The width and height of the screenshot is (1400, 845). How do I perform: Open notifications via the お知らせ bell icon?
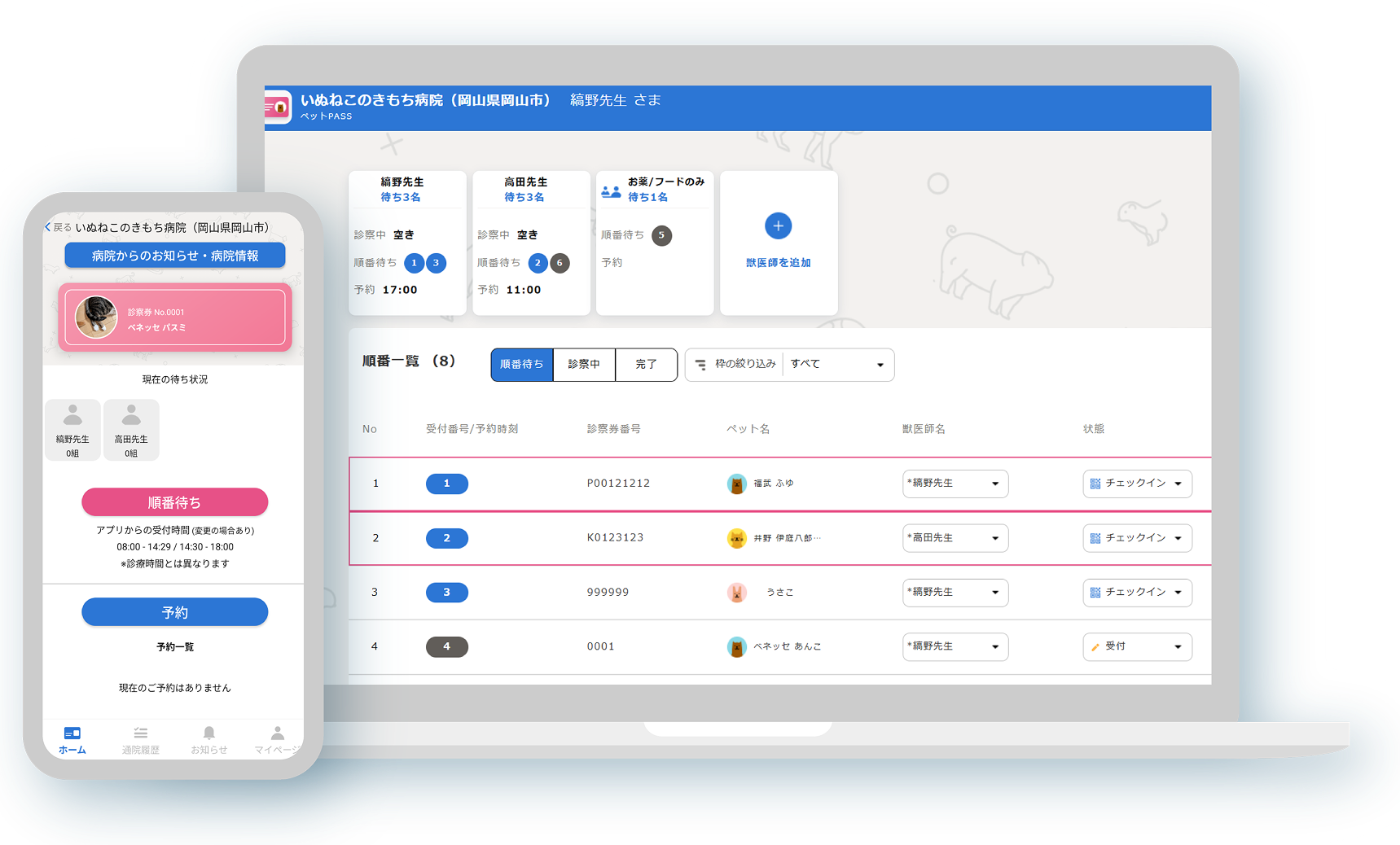point(209,732)
